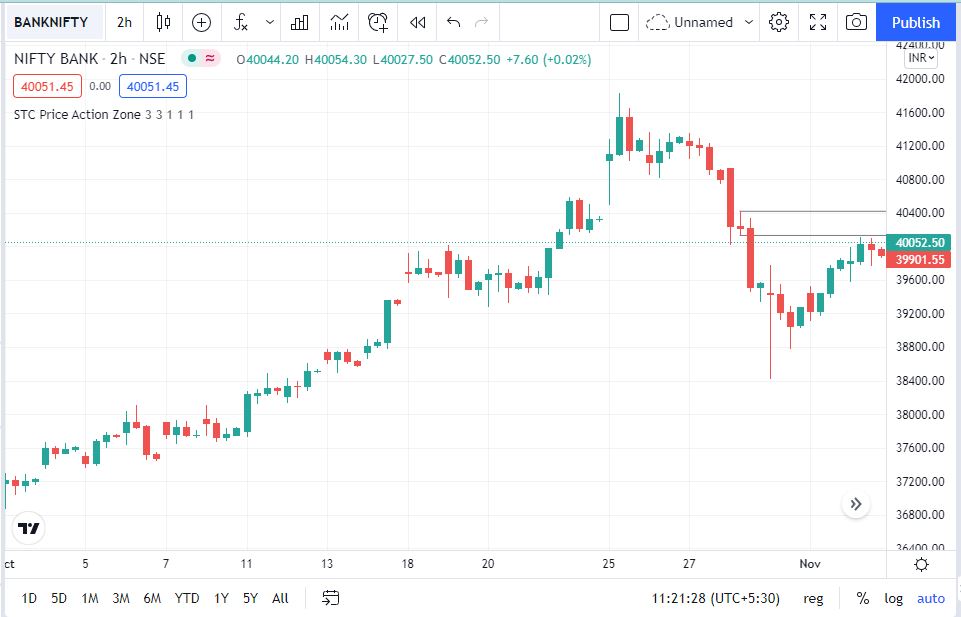Click the BANKNIFTY symbol search box
The height and width of the screenshot is (617, 961).
click(x=51, y=22)
